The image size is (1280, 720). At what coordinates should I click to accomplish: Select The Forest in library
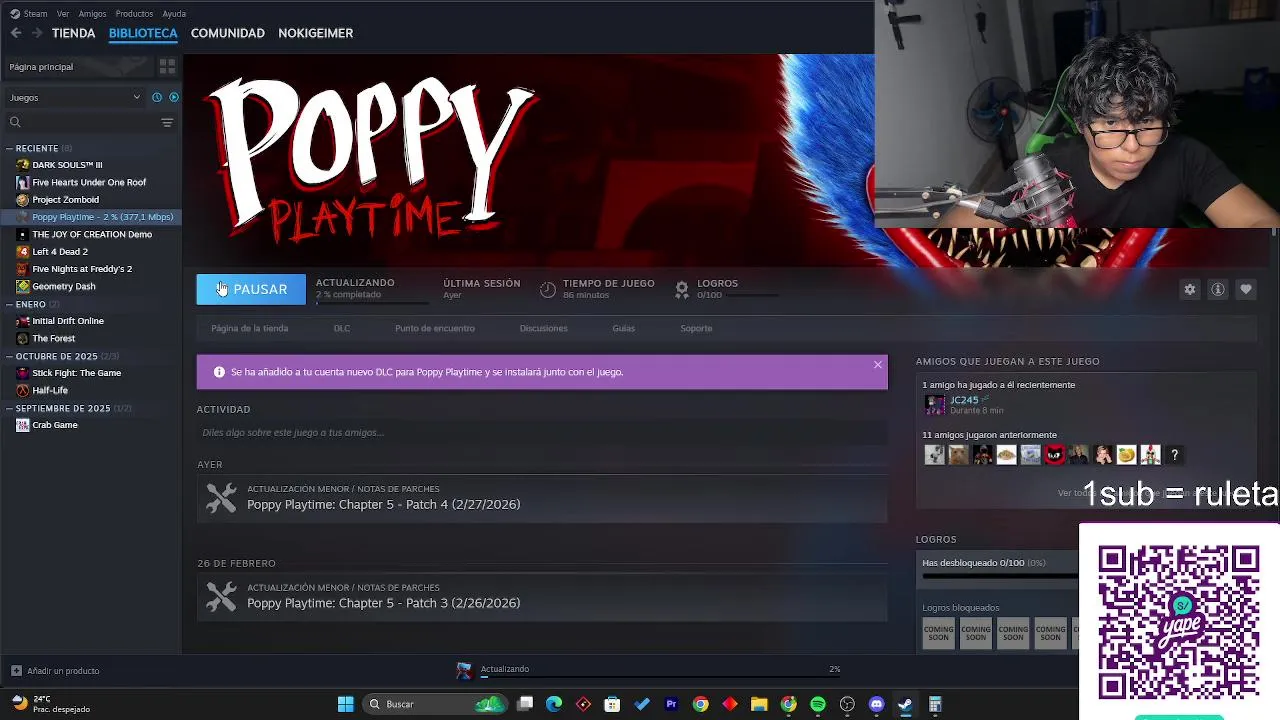point(91,338)
